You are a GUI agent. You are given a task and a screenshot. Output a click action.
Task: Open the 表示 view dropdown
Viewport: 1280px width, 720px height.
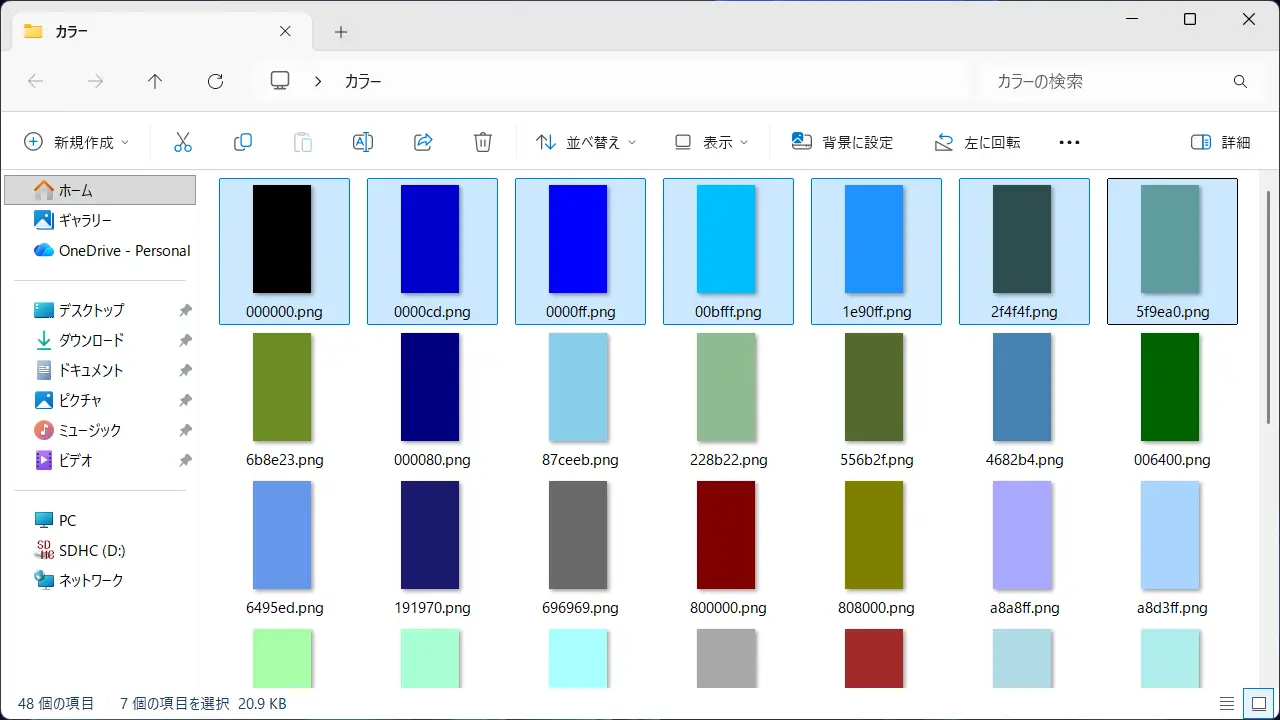[x=711, y=142]
